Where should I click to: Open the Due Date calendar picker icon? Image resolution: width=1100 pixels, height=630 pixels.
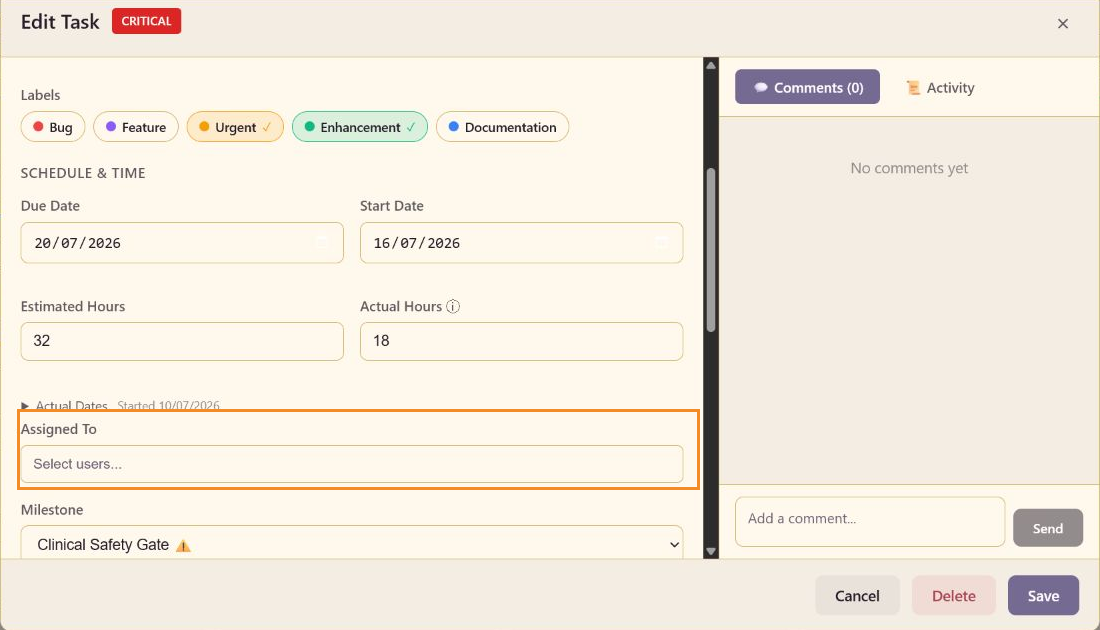click(322, 243)
